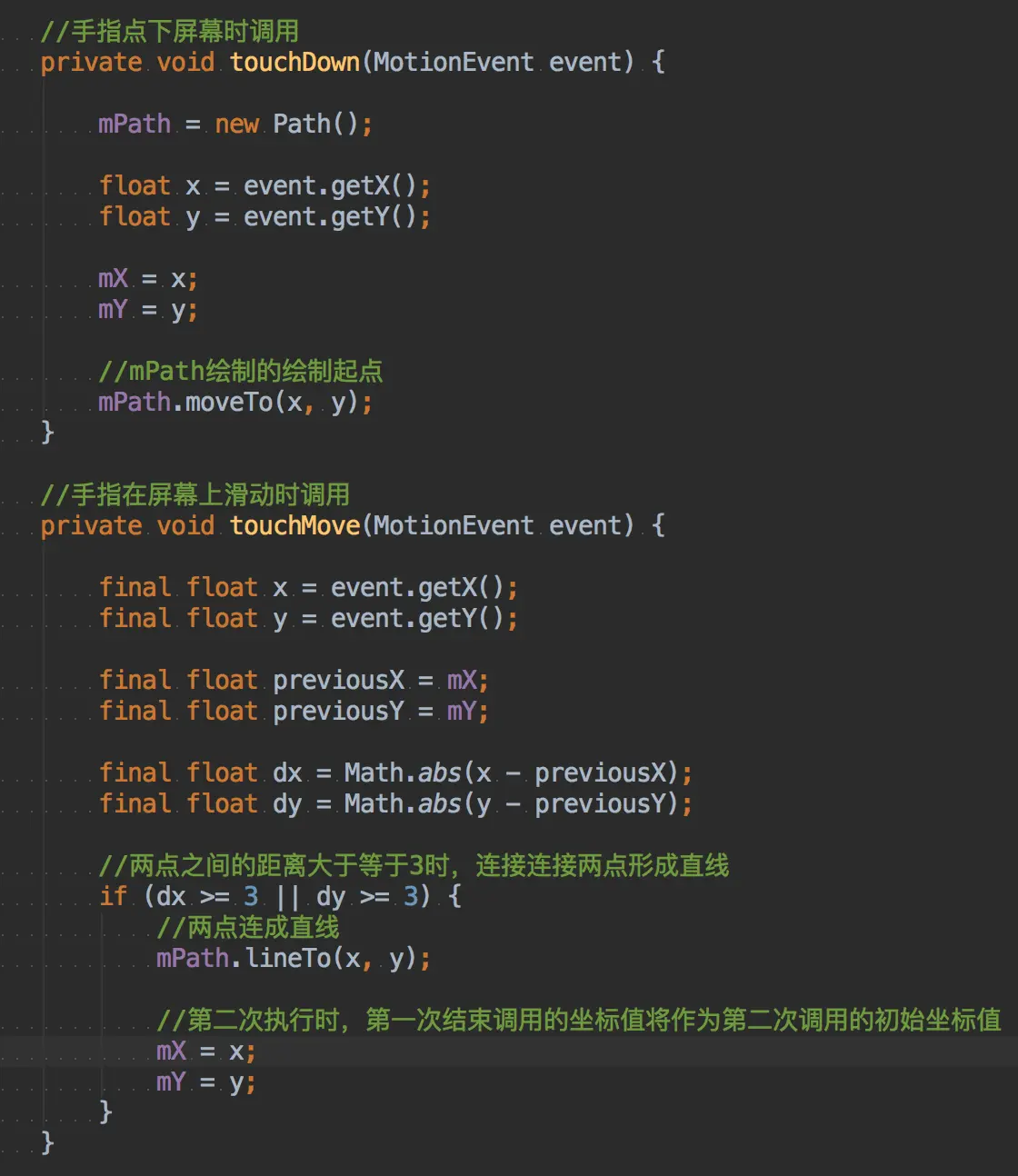Image resolution: width=1018 pixels, height=1176 pixels.
Task: Click "abs" in the dy Math.abs call
Action: pyautogui.click(x=440, y=803)
